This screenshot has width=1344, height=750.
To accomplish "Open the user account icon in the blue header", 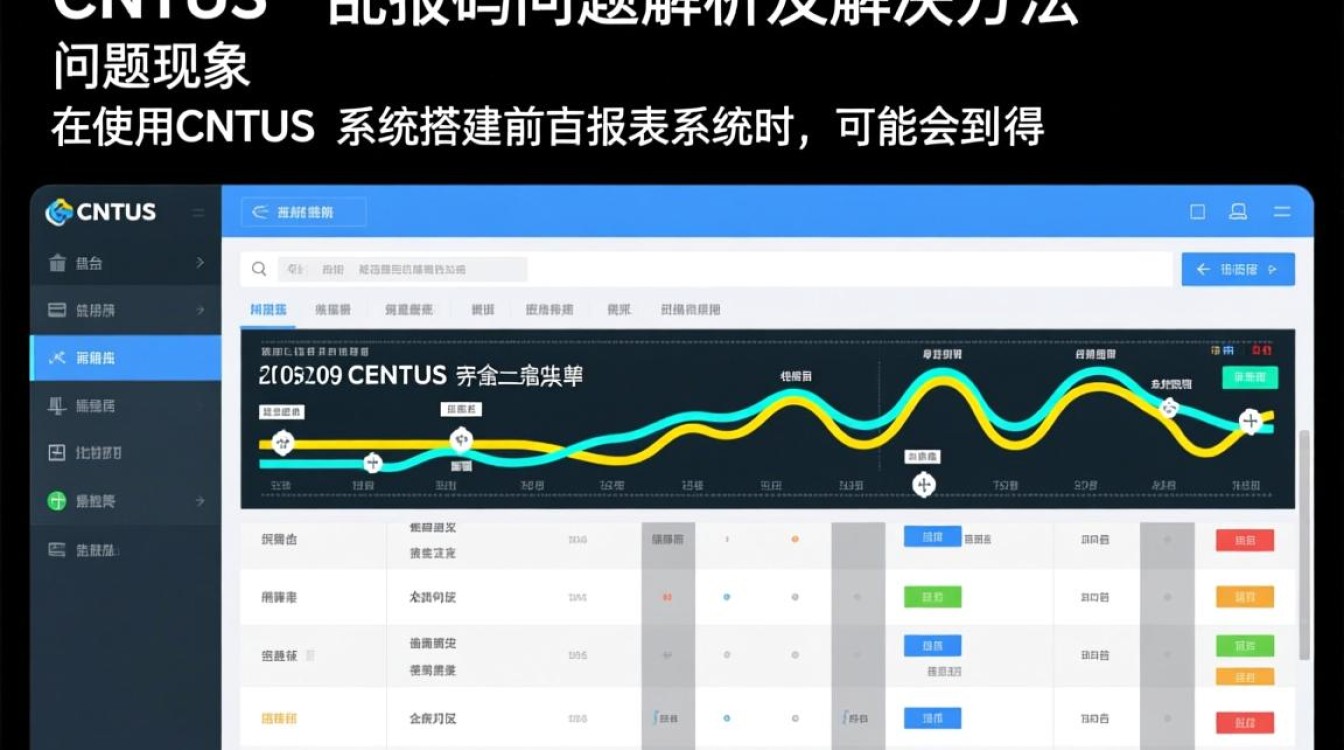I will tap(1238, 212).
